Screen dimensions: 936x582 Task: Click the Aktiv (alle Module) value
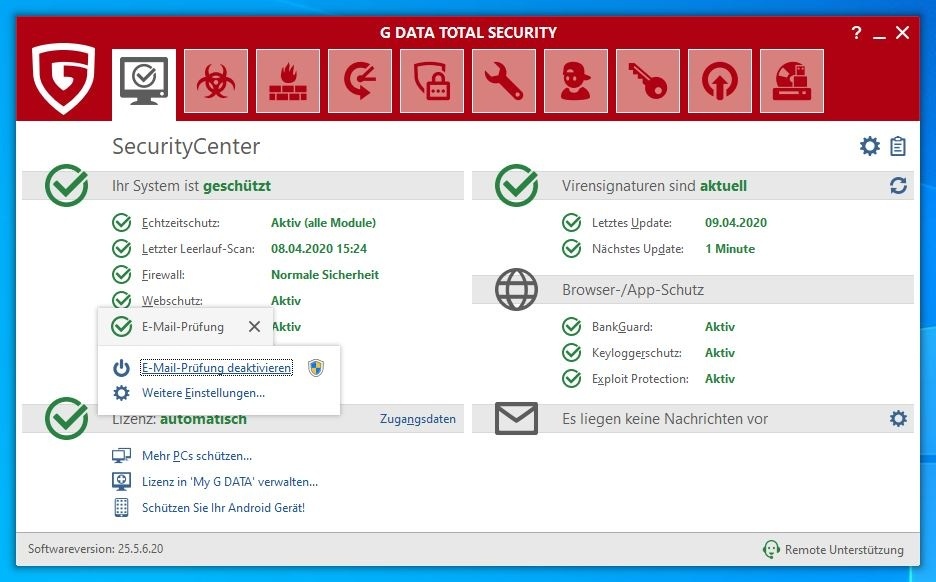[x=324, y=223]
